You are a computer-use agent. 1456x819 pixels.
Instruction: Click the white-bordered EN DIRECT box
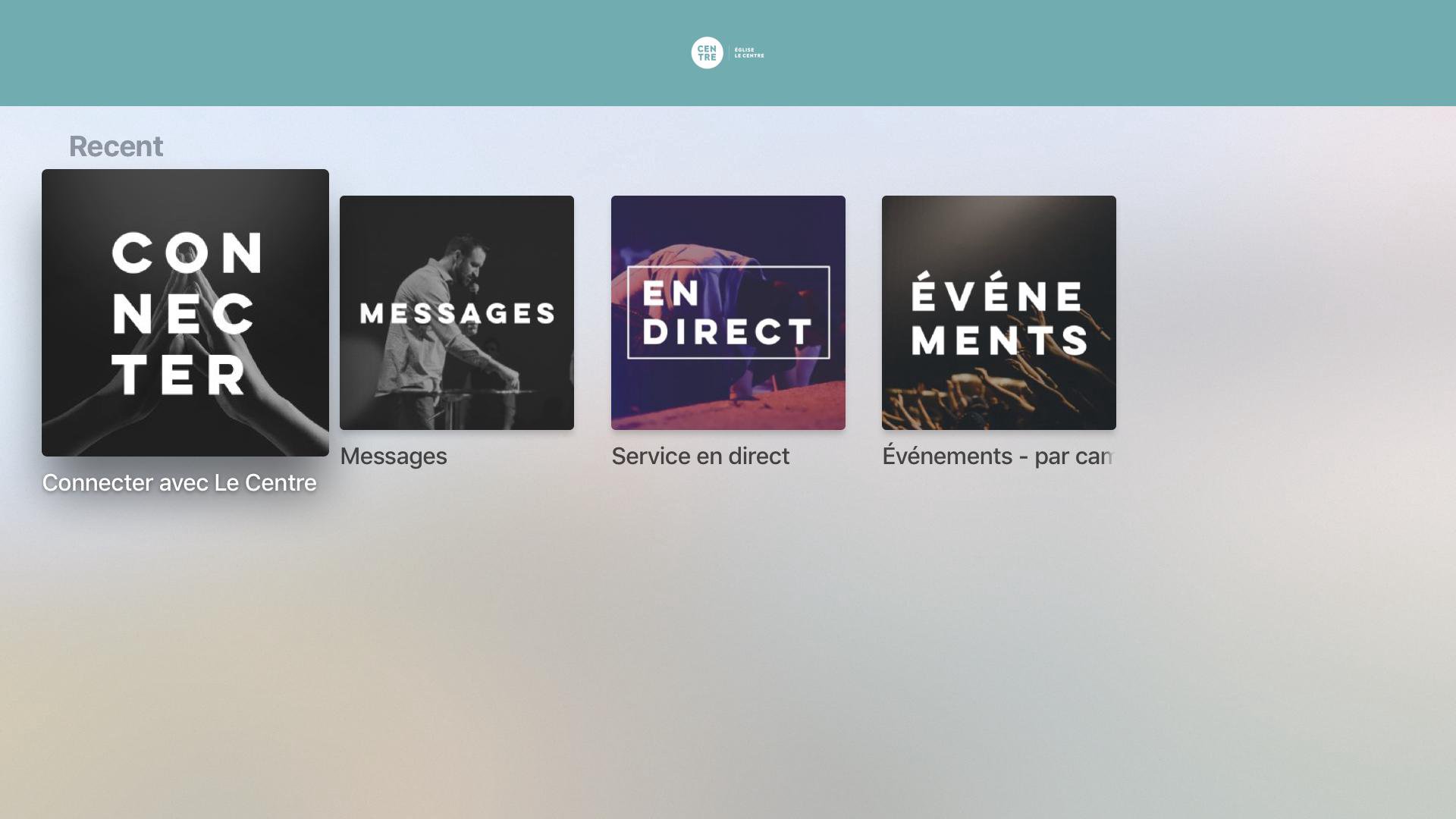click(728, 312)
